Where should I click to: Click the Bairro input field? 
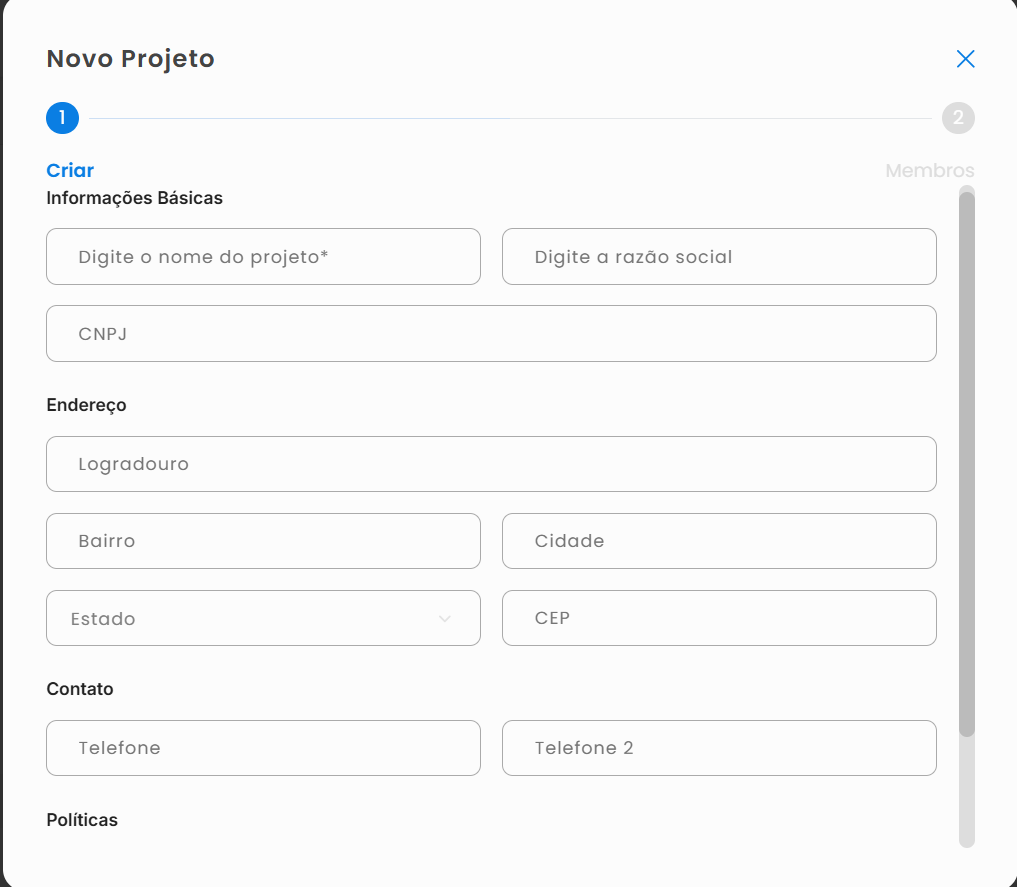click(263, 541)
